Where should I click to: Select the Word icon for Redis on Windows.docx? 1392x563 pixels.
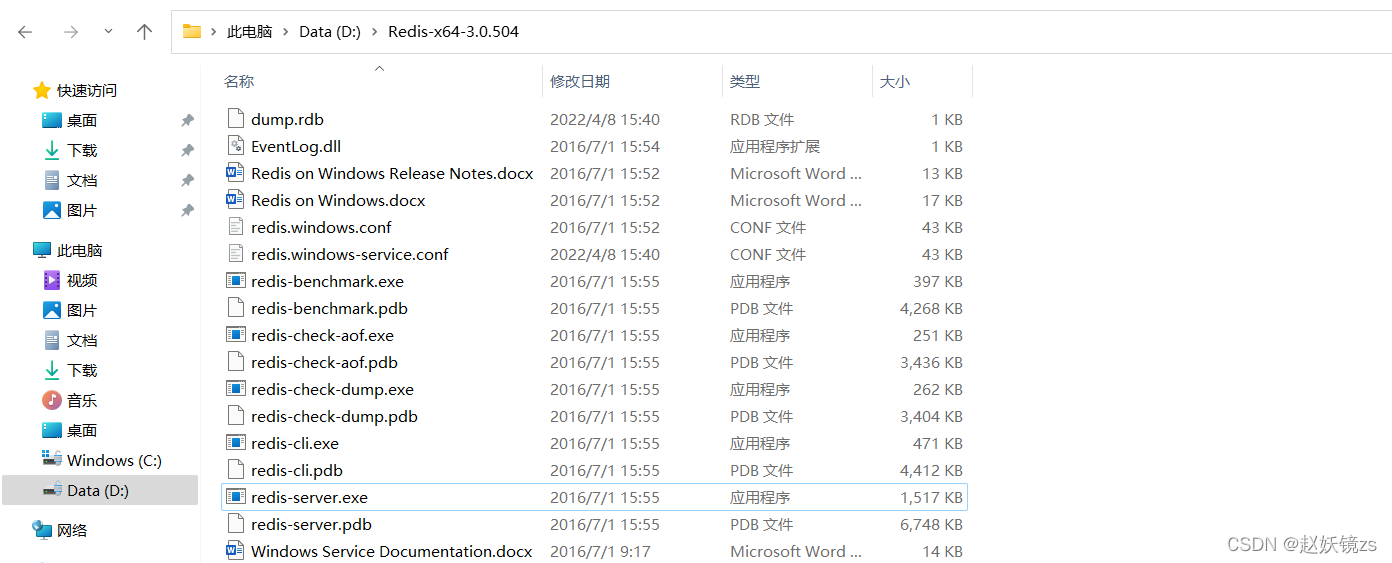[236, 200]
